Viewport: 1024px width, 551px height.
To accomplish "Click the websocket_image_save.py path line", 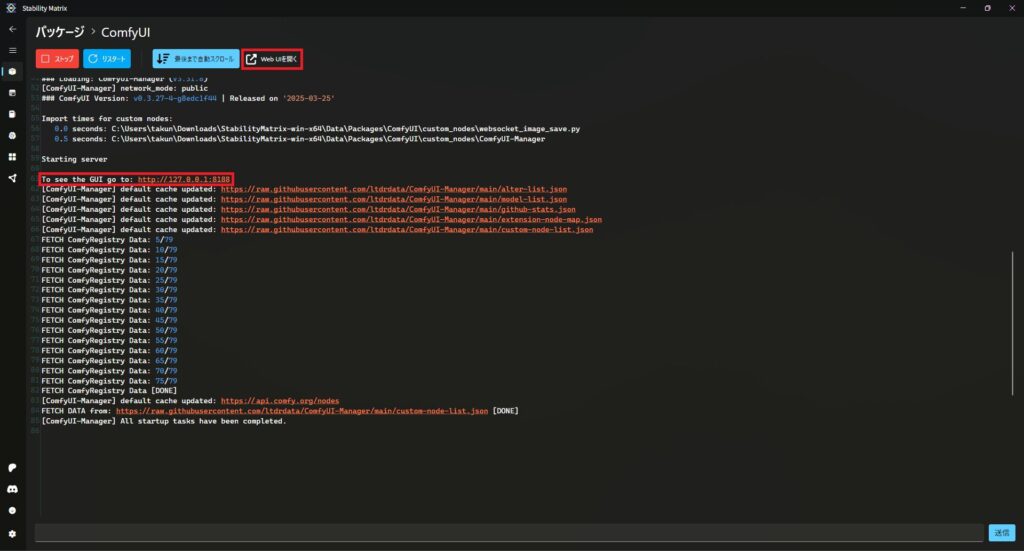I will pos(317,129).
